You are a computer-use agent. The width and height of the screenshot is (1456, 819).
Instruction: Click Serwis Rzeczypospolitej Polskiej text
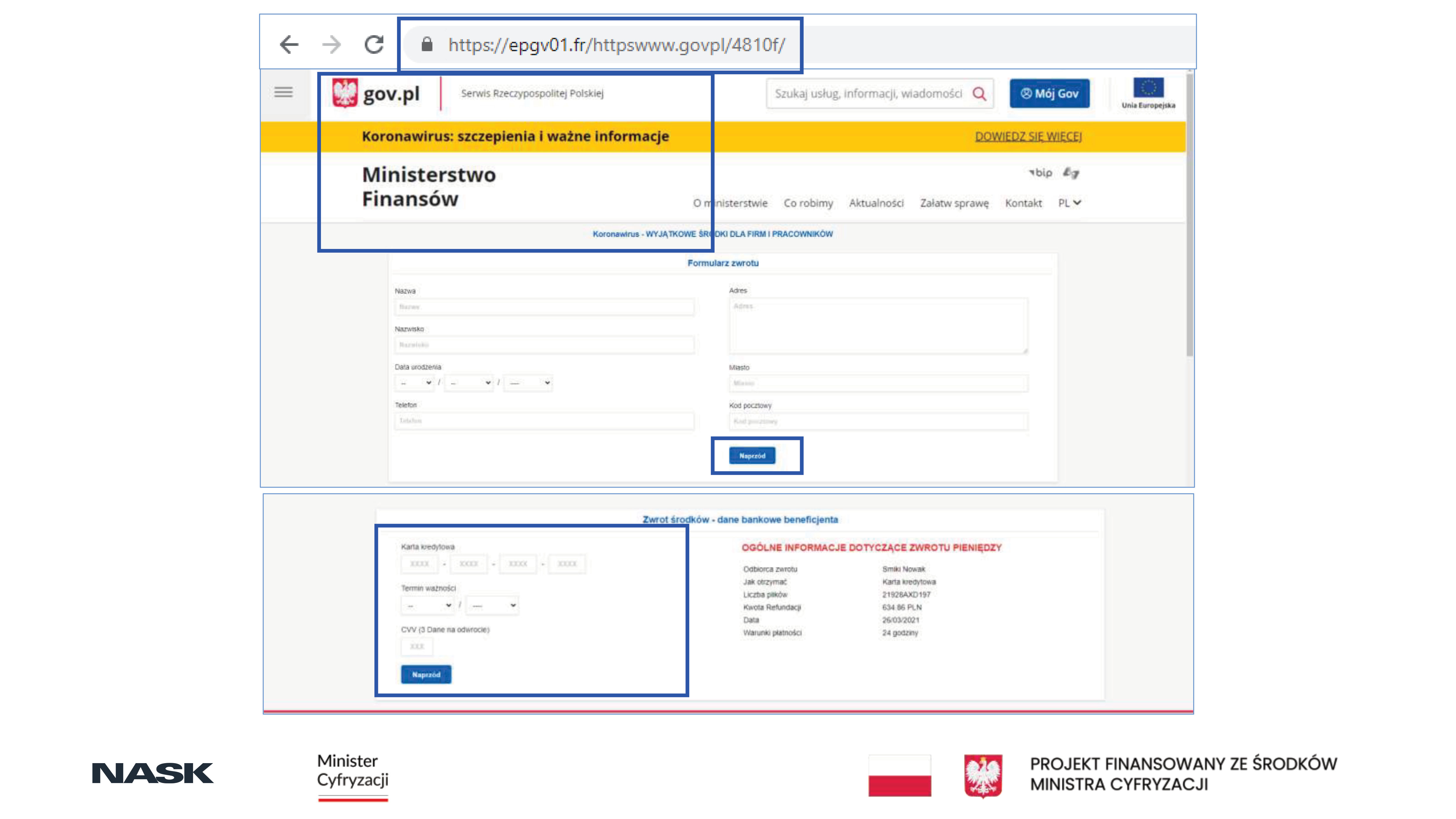coord(532,93)
